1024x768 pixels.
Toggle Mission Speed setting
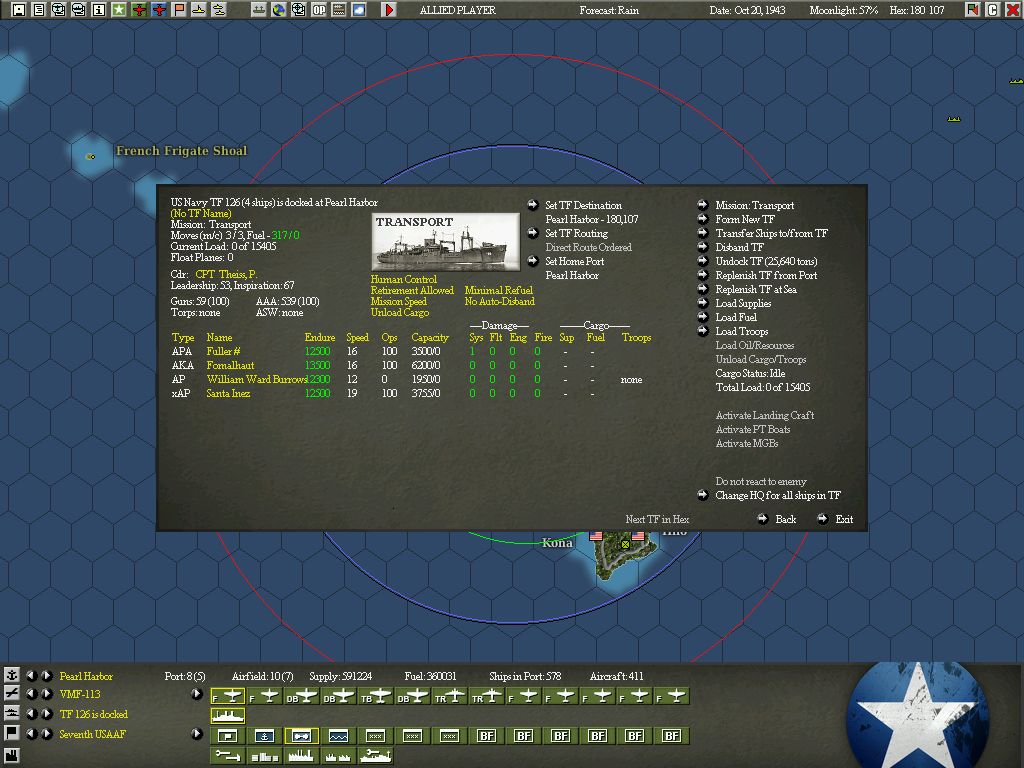point(398,302)
